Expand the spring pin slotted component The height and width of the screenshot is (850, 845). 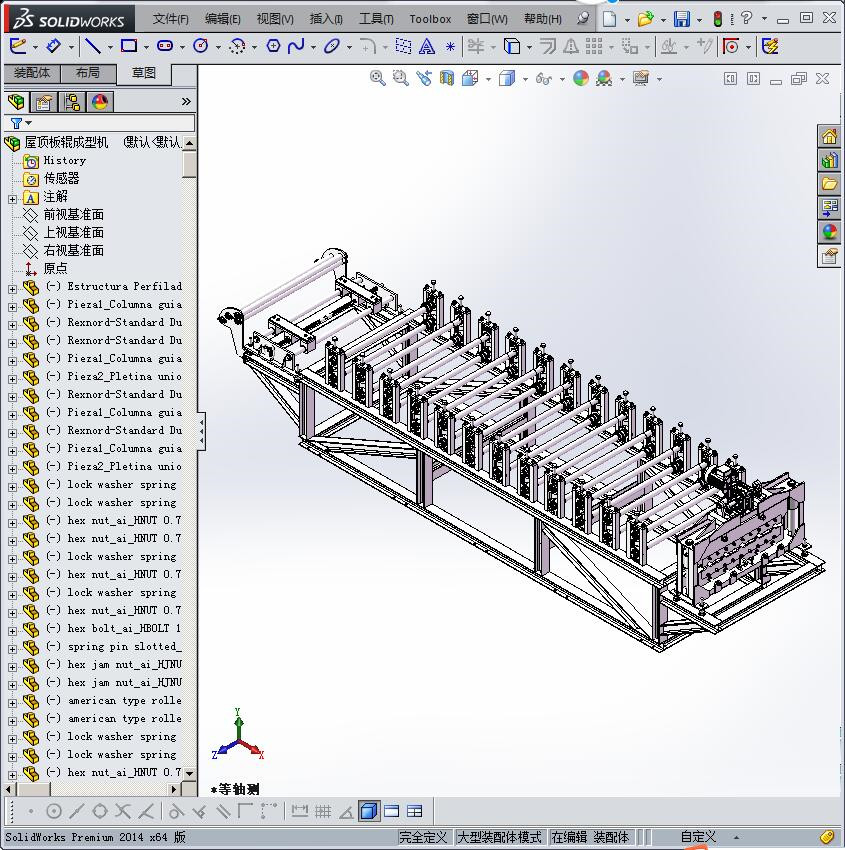[x=12, y=649]
